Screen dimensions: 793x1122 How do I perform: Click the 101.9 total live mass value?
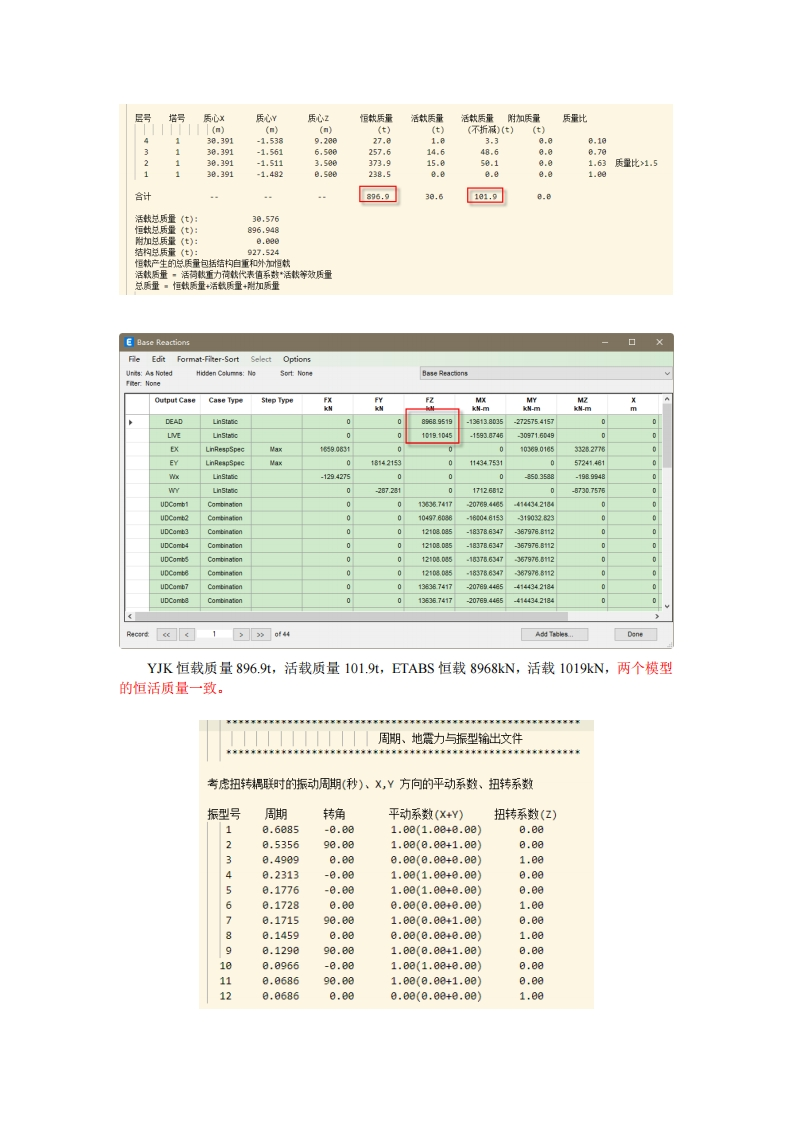click(x=485, y=196)
